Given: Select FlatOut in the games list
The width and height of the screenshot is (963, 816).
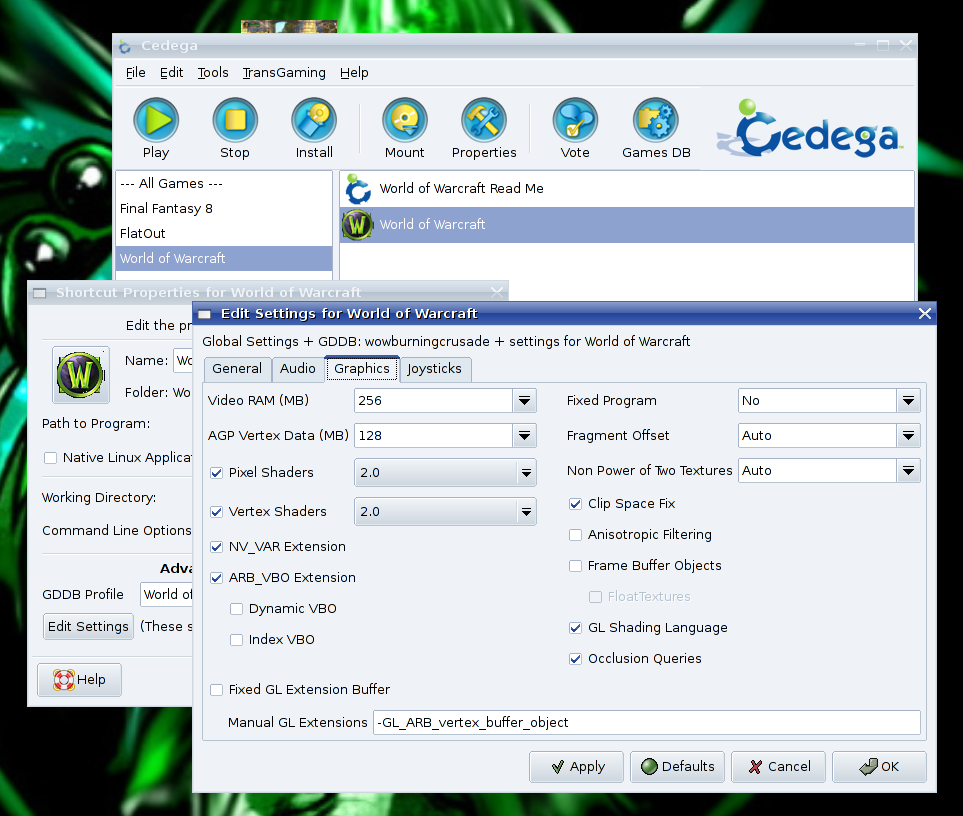Looking at the screenshot, I should click(x=224, y=234).
